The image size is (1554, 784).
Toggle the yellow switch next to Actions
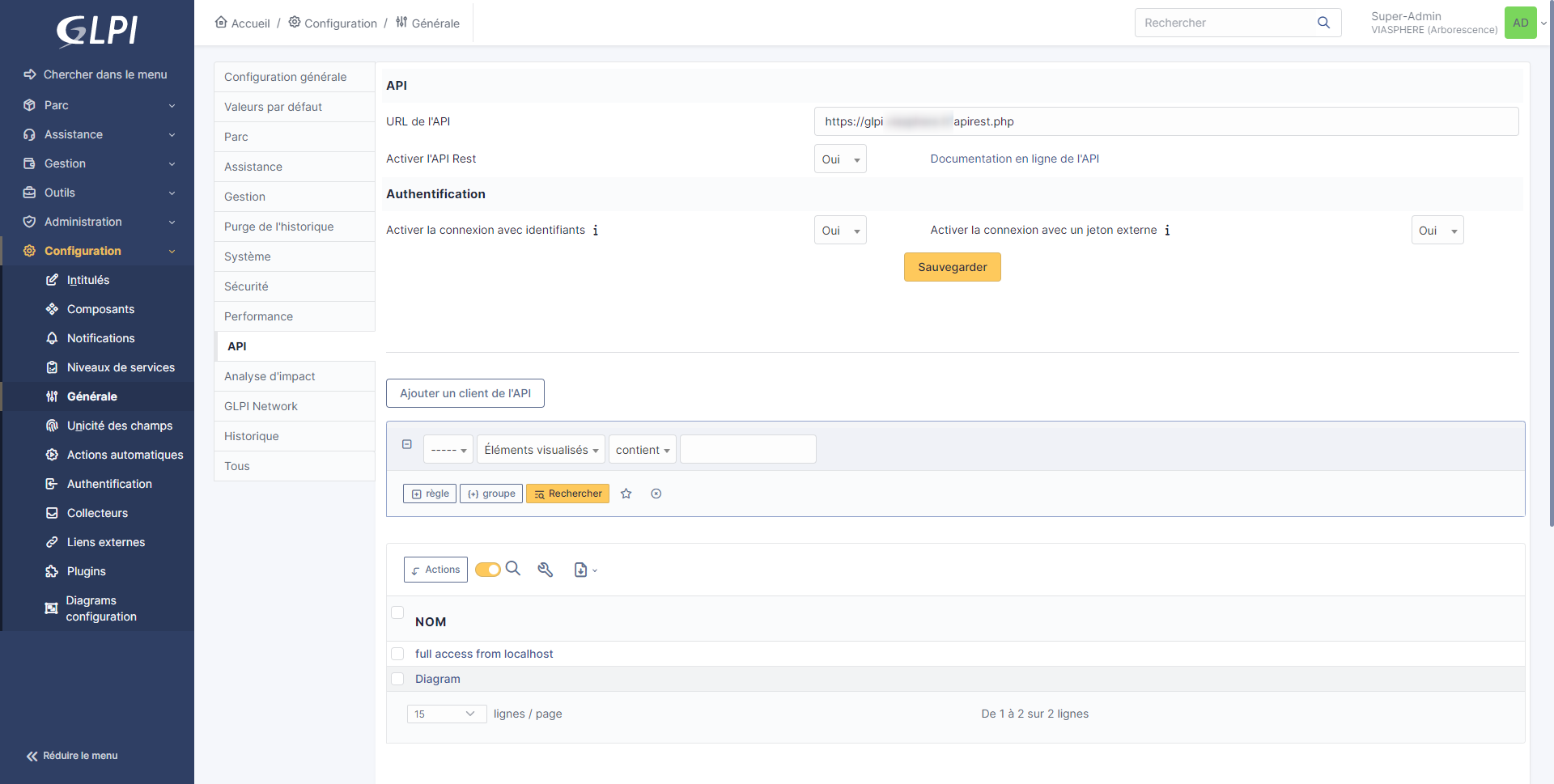pos(487,569)
